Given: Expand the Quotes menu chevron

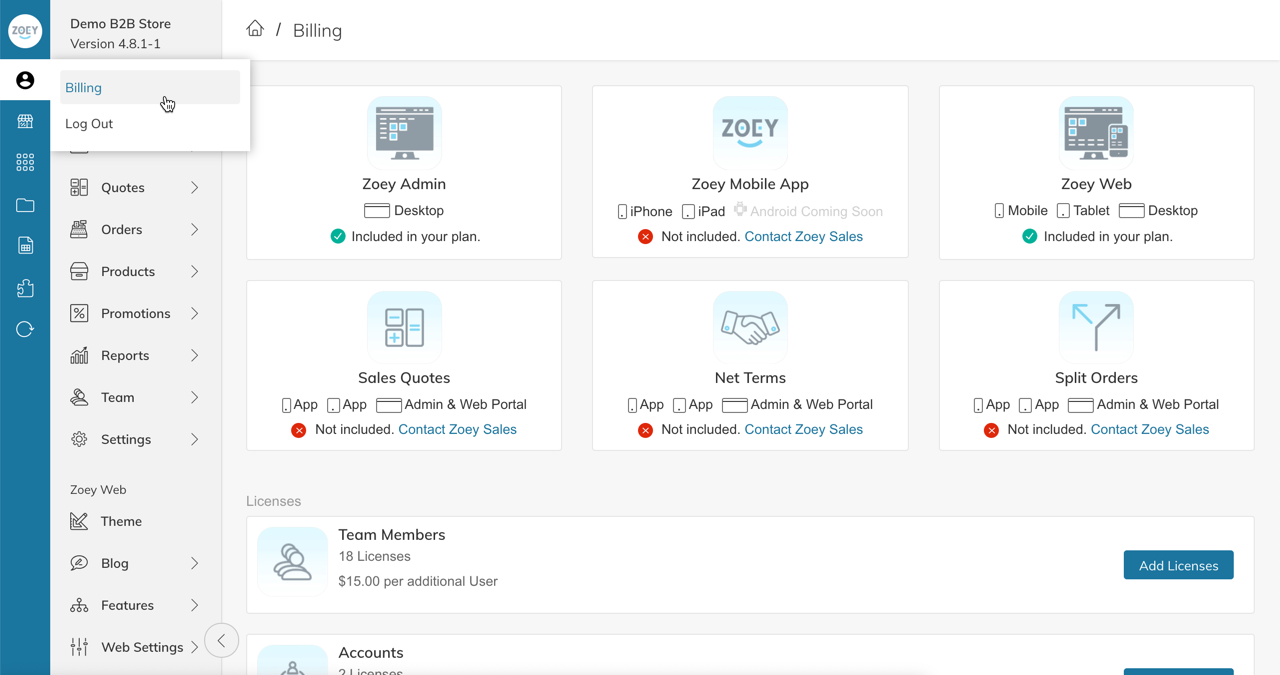Looking at the screenshot, I should point(194,187).
